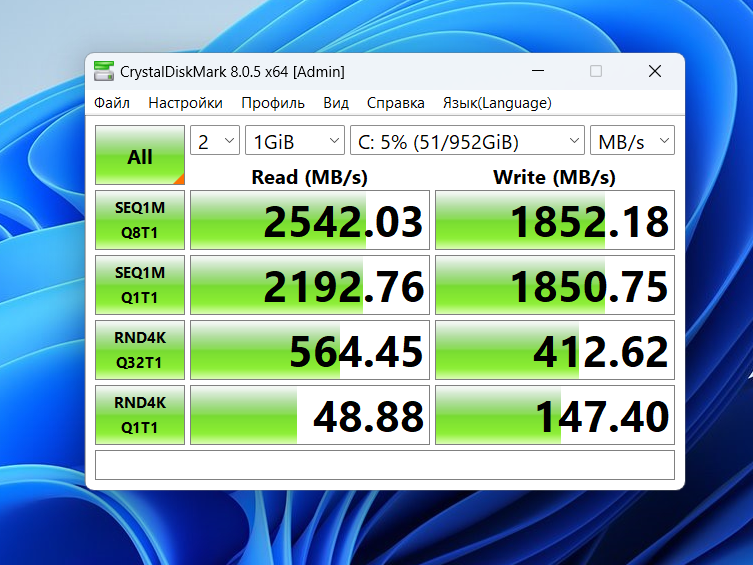753x565 pixels.
Task: Run the SEQ1M Q1T1 test
Action: pos(140,285)
